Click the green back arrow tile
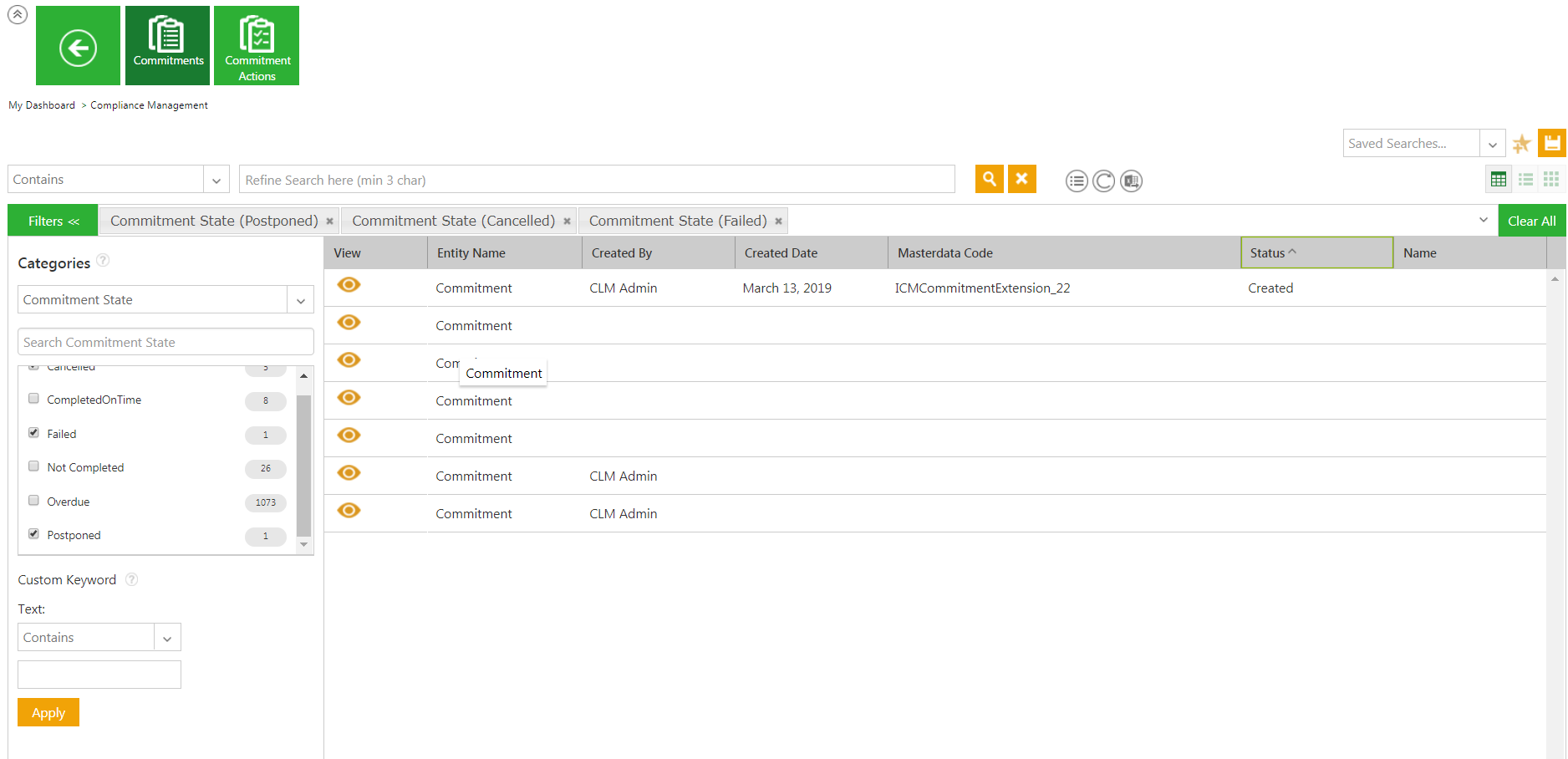 (78, 46)
